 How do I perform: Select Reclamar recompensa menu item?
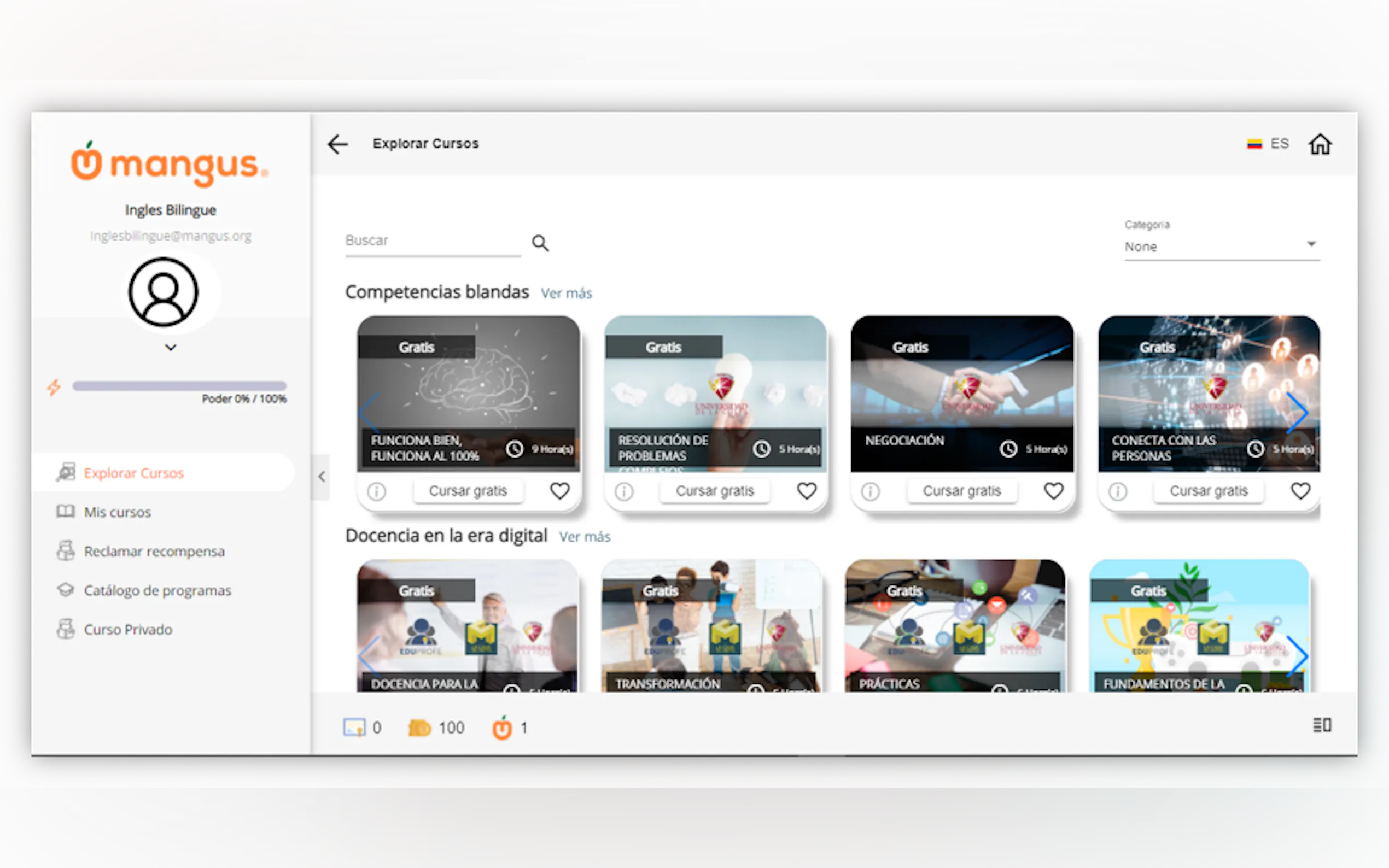coord(154,551)
